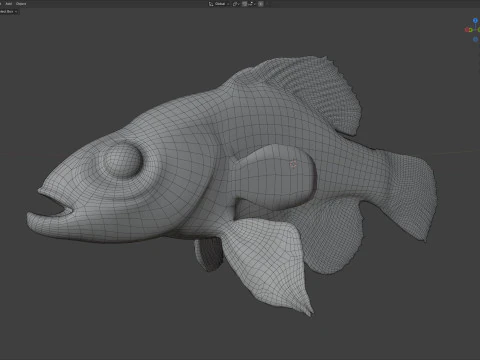Screen dimensions: 480x360
Task: Click the red X axis on navigation gizmo
Action: [467, 30]
